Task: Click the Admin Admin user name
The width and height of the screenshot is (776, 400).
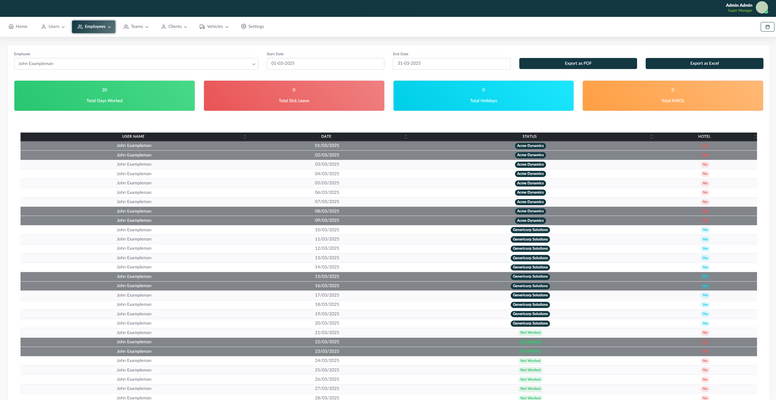Action: click(739, 5)
